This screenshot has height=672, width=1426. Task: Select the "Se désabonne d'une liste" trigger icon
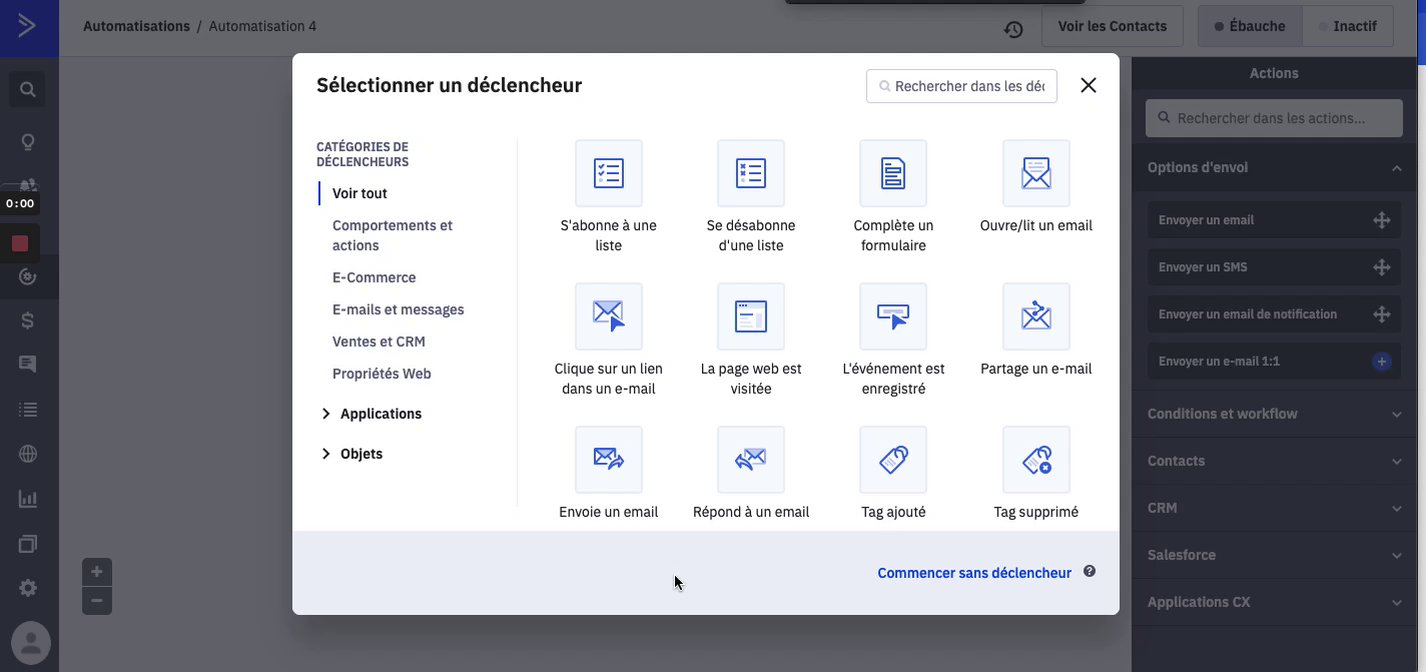751,173
